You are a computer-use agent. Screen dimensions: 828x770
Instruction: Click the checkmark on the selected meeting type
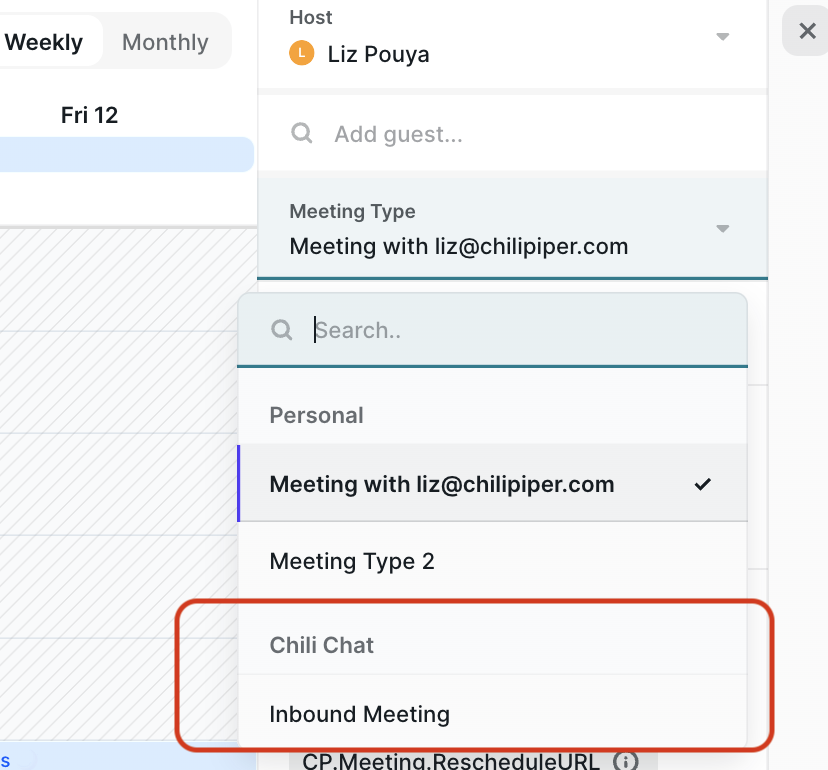[702, 484]
